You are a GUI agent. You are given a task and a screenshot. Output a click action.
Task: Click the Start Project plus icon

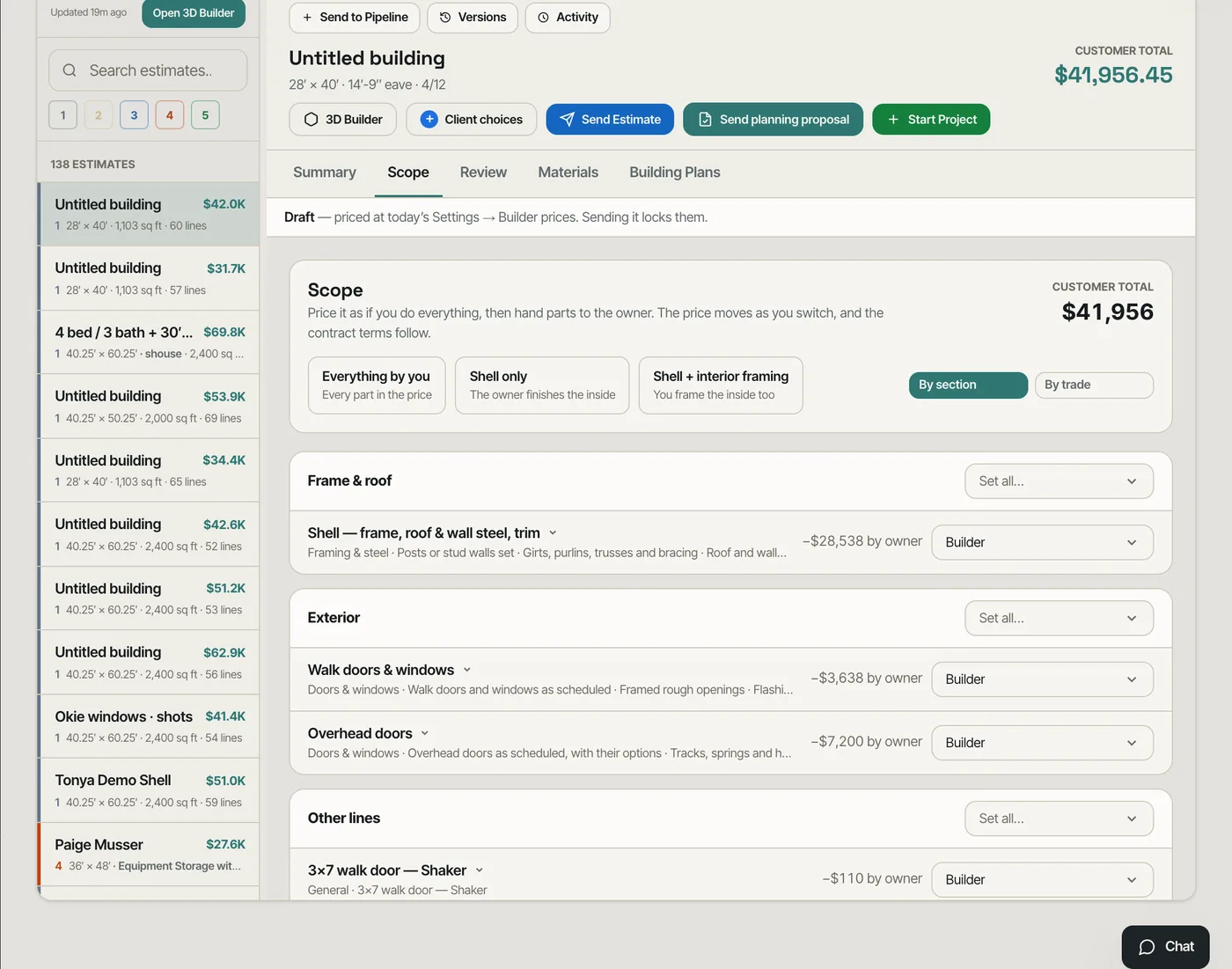point(893,120)
